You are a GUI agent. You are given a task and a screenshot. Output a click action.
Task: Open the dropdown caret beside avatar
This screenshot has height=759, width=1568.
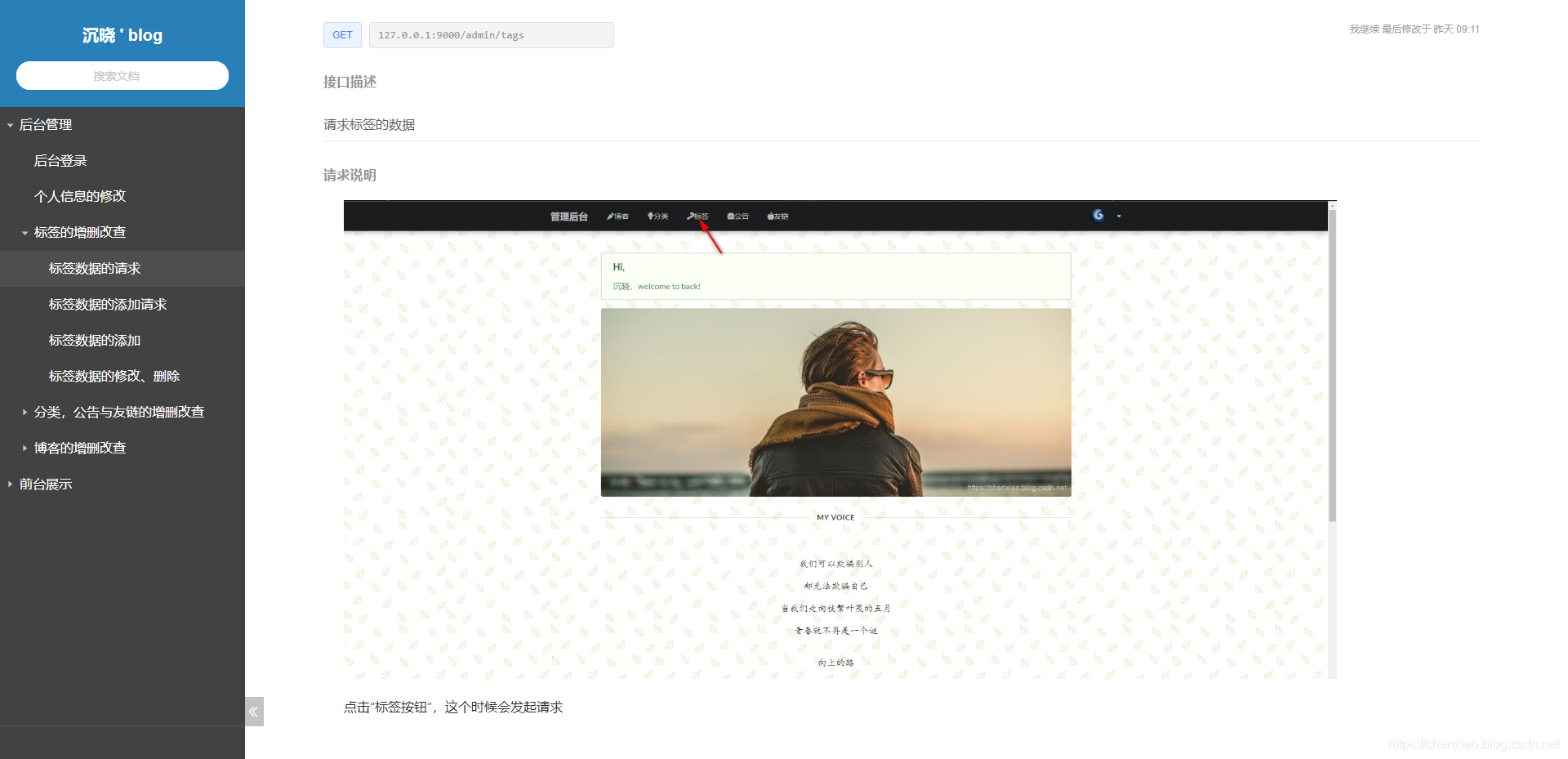(x=1119, y=217)
